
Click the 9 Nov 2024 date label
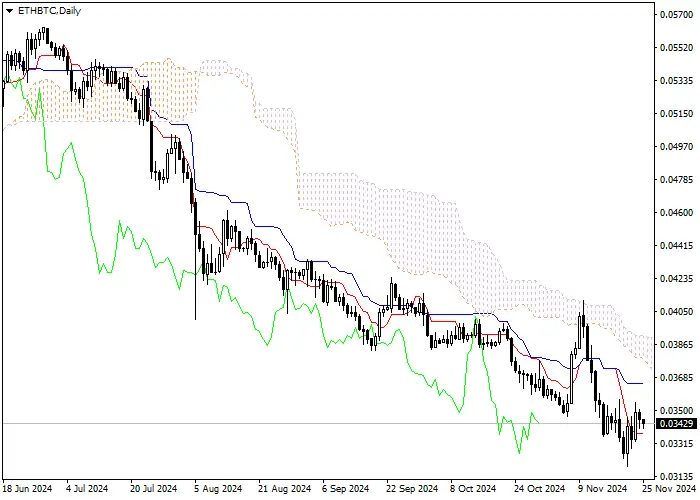click(x=601, y=489)
